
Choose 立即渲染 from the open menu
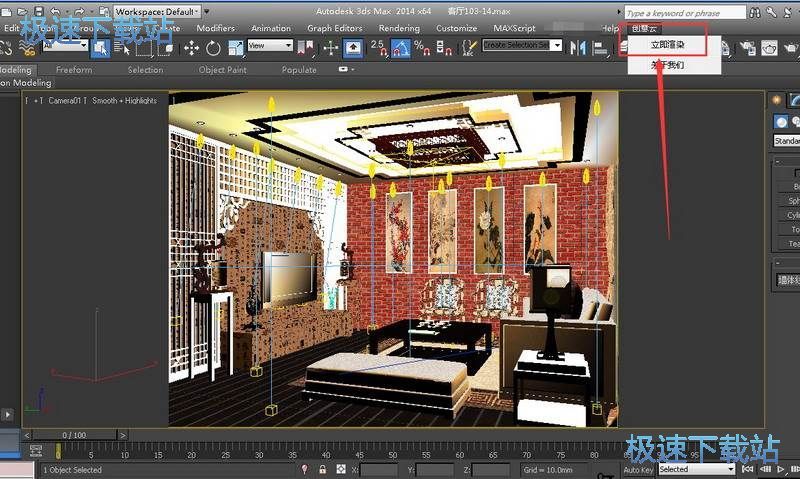[668, 45]
